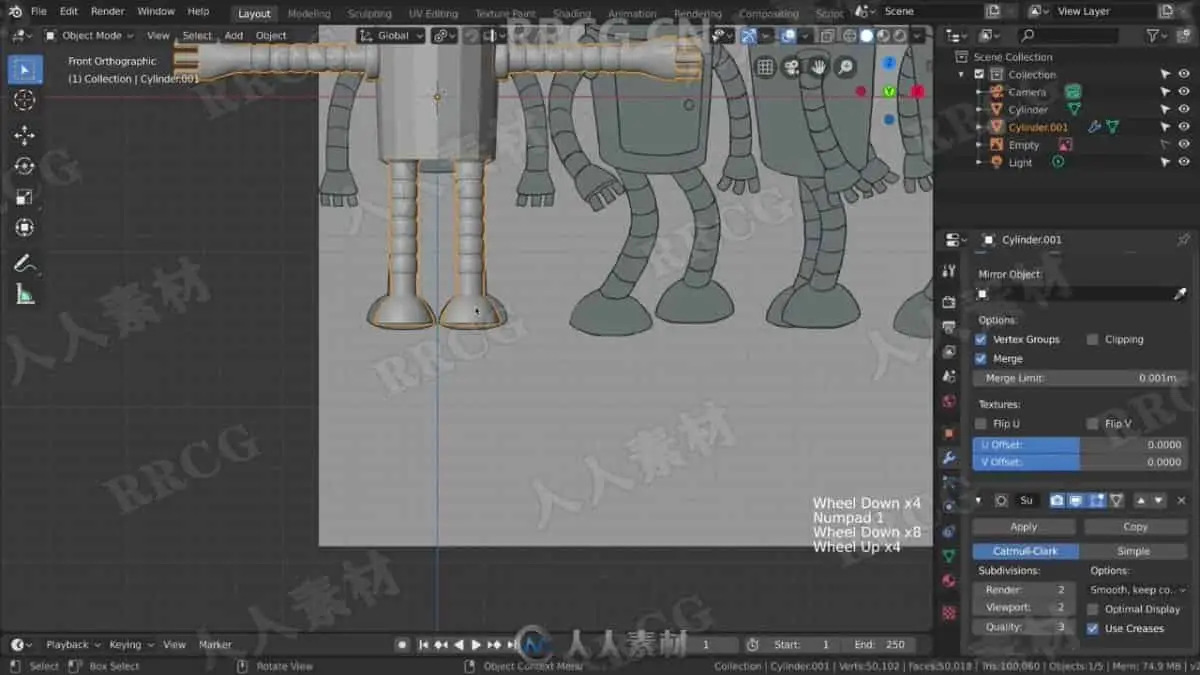Click the viewport zoom magnifier icon
Screen dimensions: 1200x675
845,67
